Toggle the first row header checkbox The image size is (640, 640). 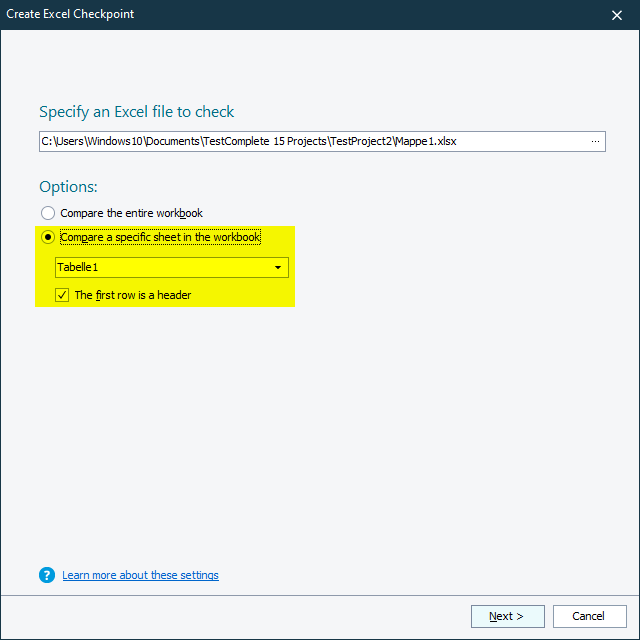point(61,295)
